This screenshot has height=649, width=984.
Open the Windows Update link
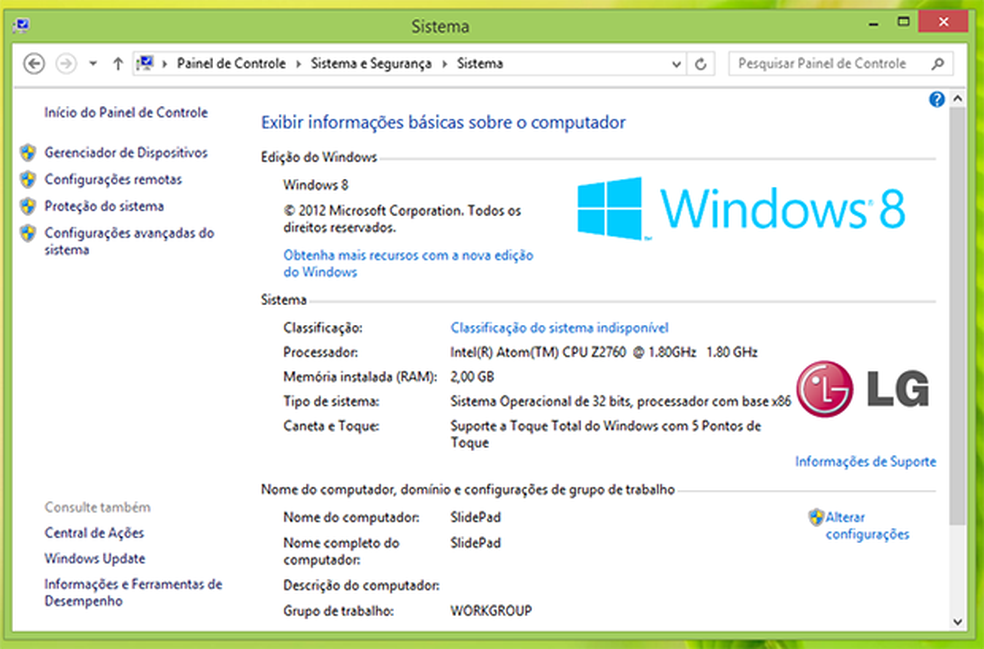[94, 558]
